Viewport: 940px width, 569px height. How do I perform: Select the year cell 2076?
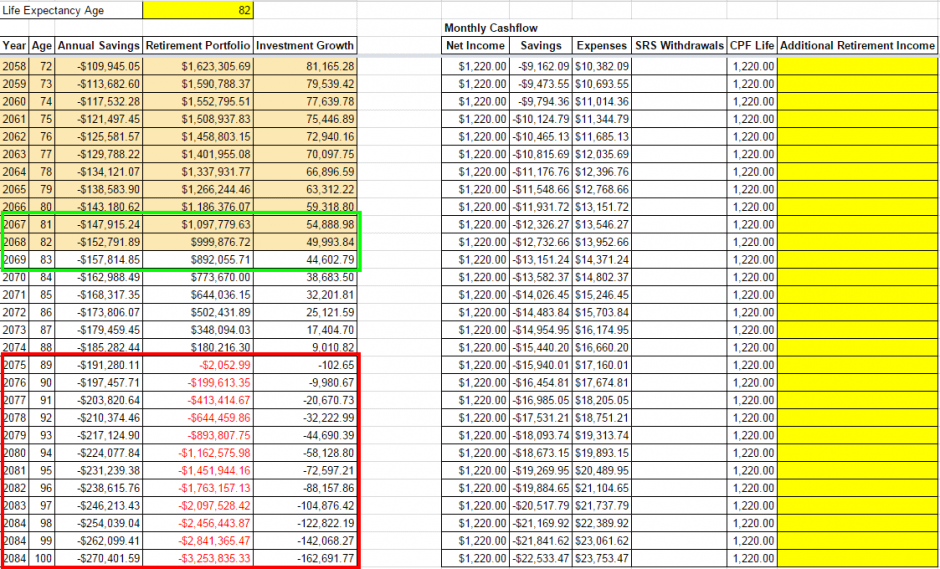tap(14, 383)
